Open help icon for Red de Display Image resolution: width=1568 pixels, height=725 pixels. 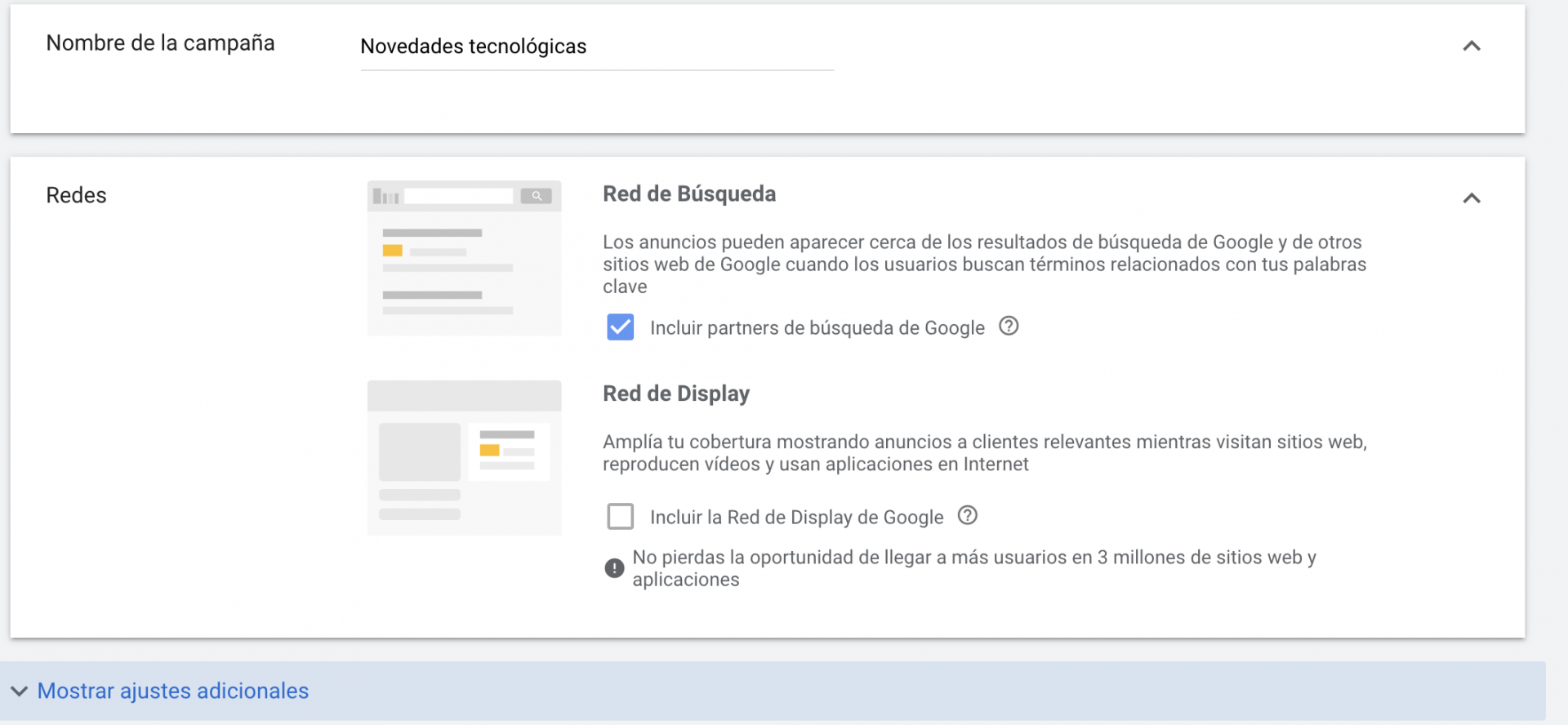click(x=967, y=516)
